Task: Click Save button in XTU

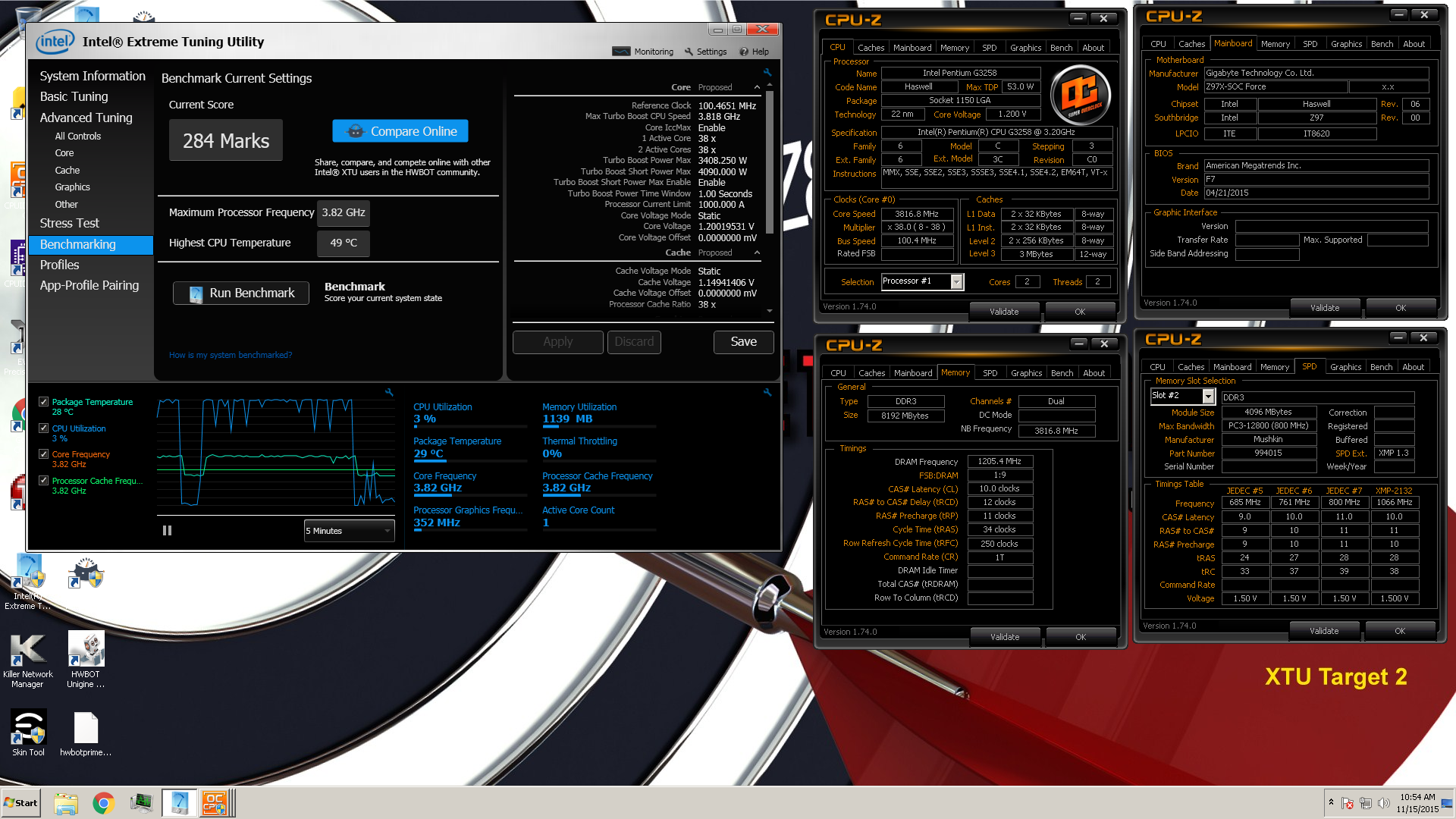Action: point(743,342)
